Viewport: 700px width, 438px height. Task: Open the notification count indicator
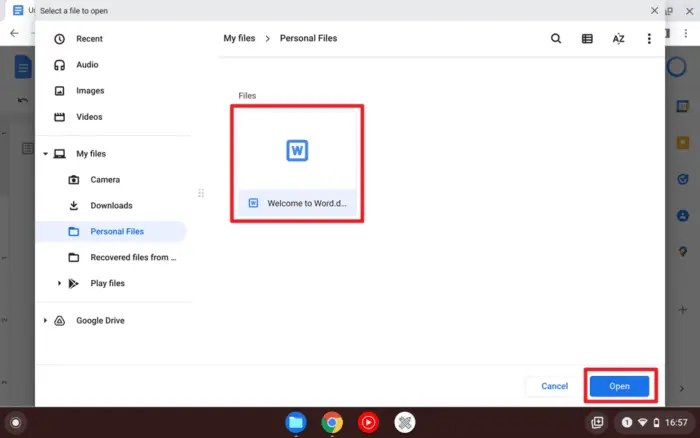point(627,422)
